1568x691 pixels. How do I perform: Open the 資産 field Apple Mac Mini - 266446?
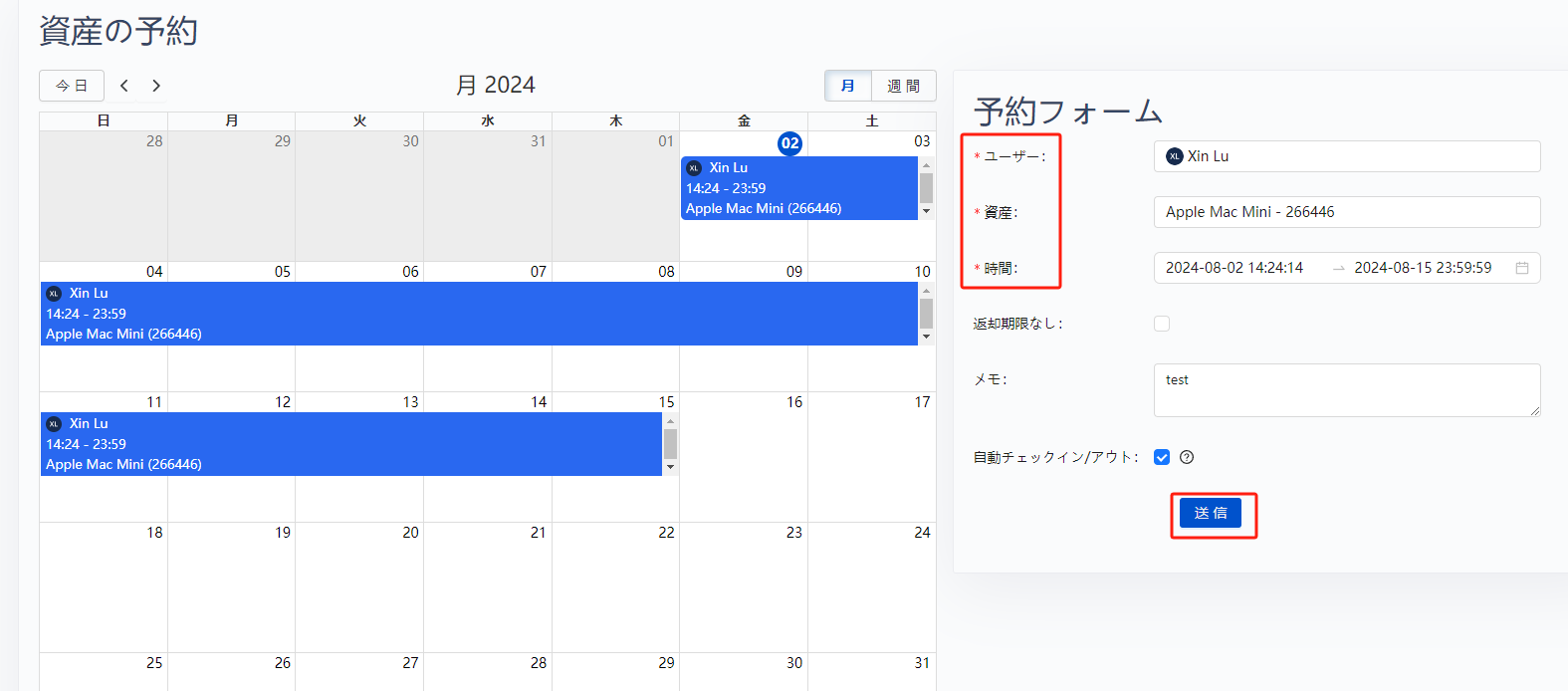click(1347, 212)
